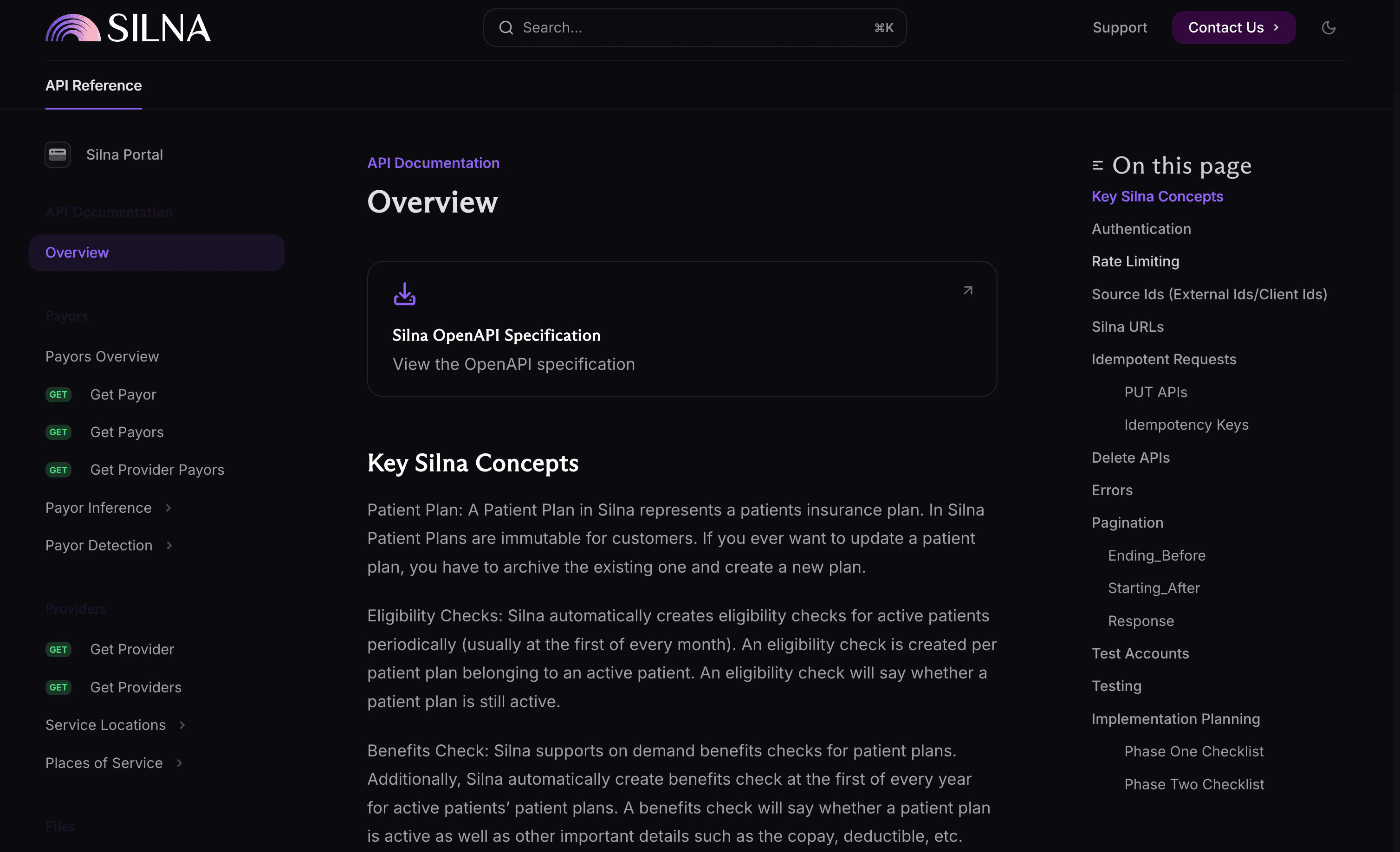The image size is (1400, 852).
Task: Expand the Payor Inference section
Action: click(x=168, y=508)
